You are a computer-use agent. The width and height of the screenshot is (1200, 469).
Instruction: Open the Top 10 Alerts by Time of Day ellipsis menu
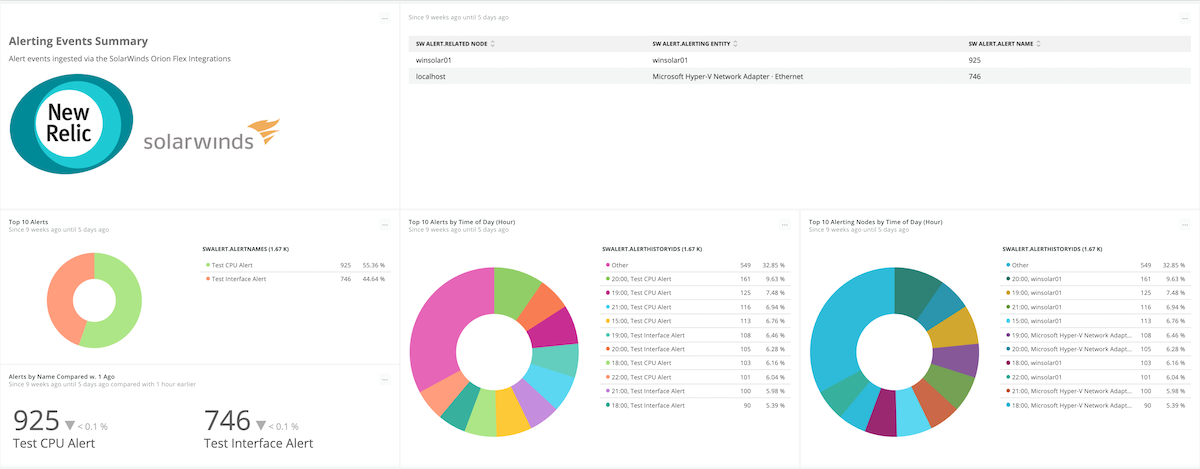(x=785, y=225)
